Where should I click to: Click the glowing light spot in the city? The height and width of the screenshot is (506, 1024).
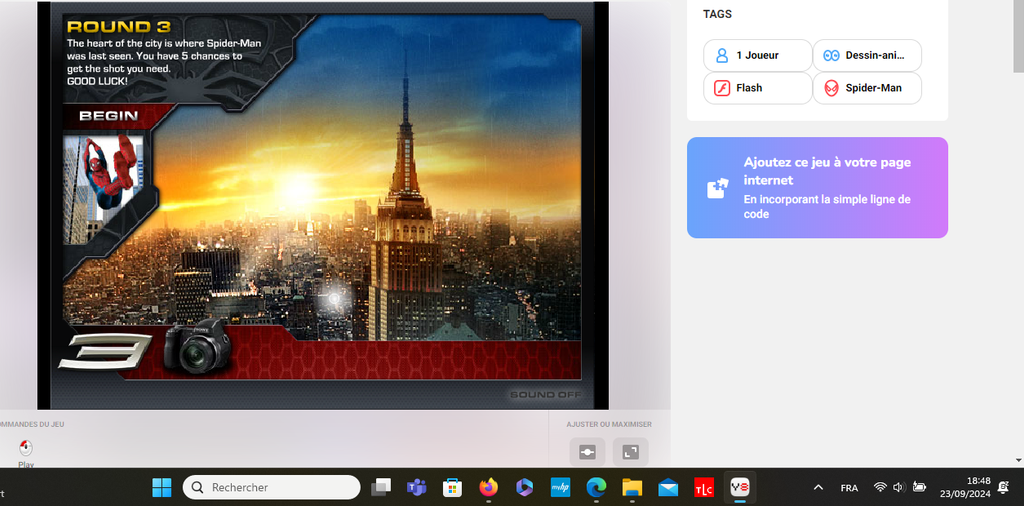[x=334, y=298]
